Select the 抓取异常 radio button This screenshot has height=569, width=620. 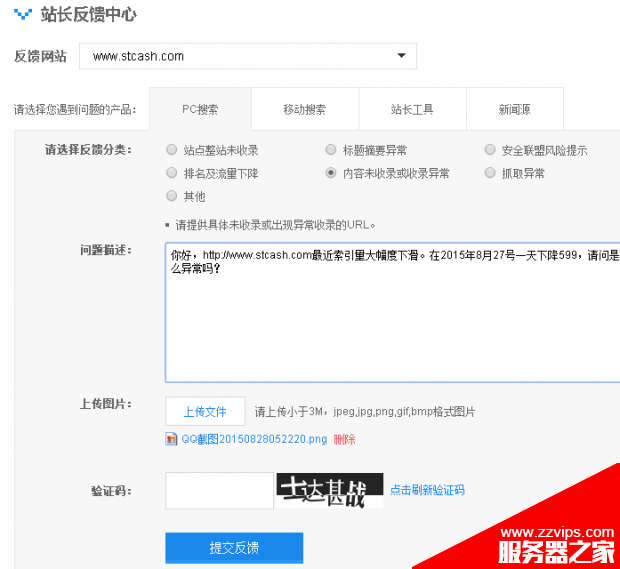(490, 173)
